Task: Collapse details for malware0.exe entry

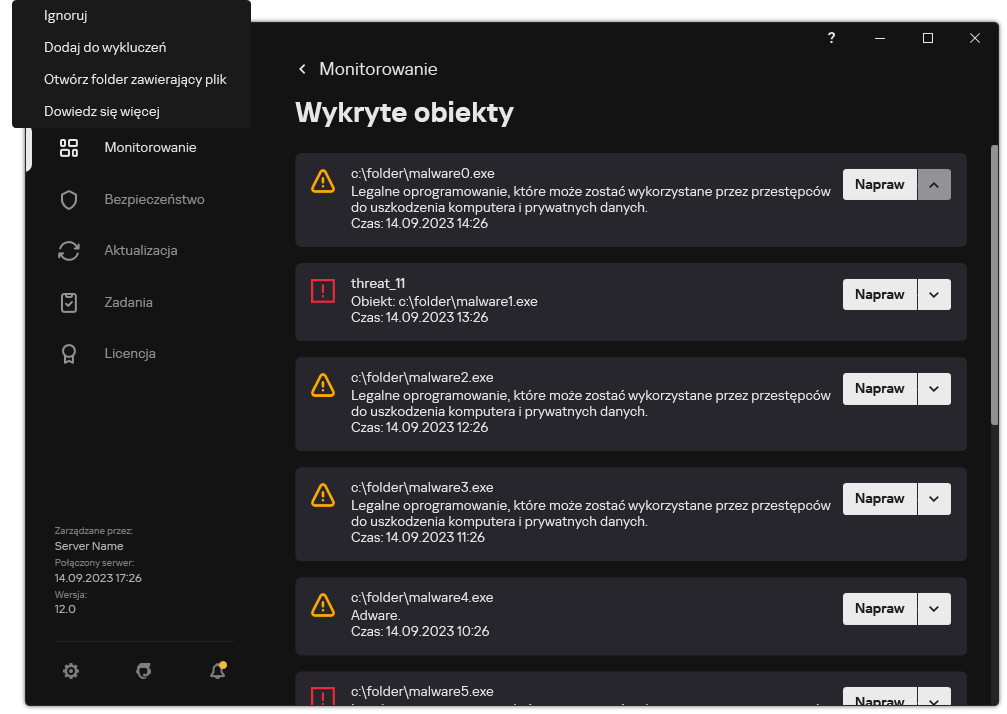Action: [x=934, y=184]
